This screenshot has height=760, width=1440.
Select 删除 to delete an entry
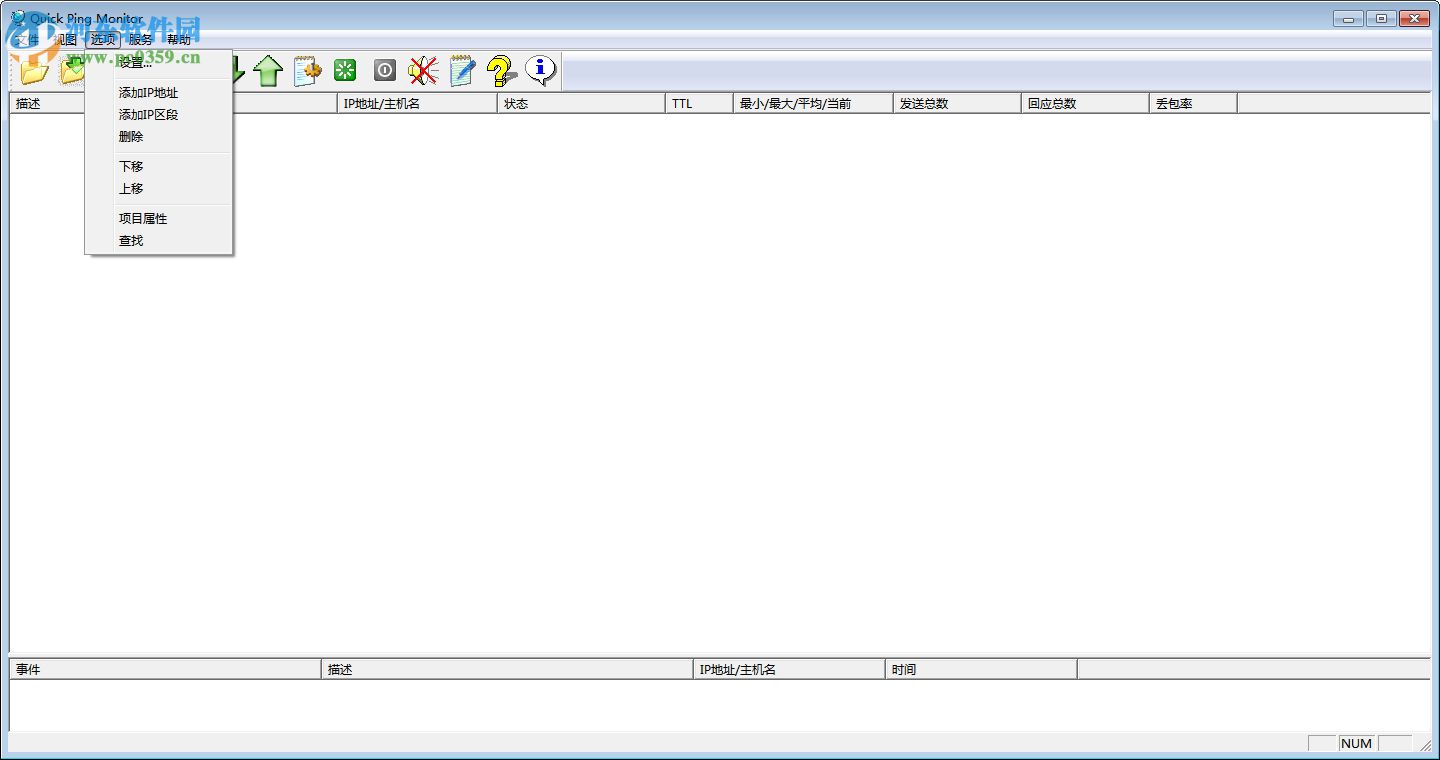click(130, 137)
